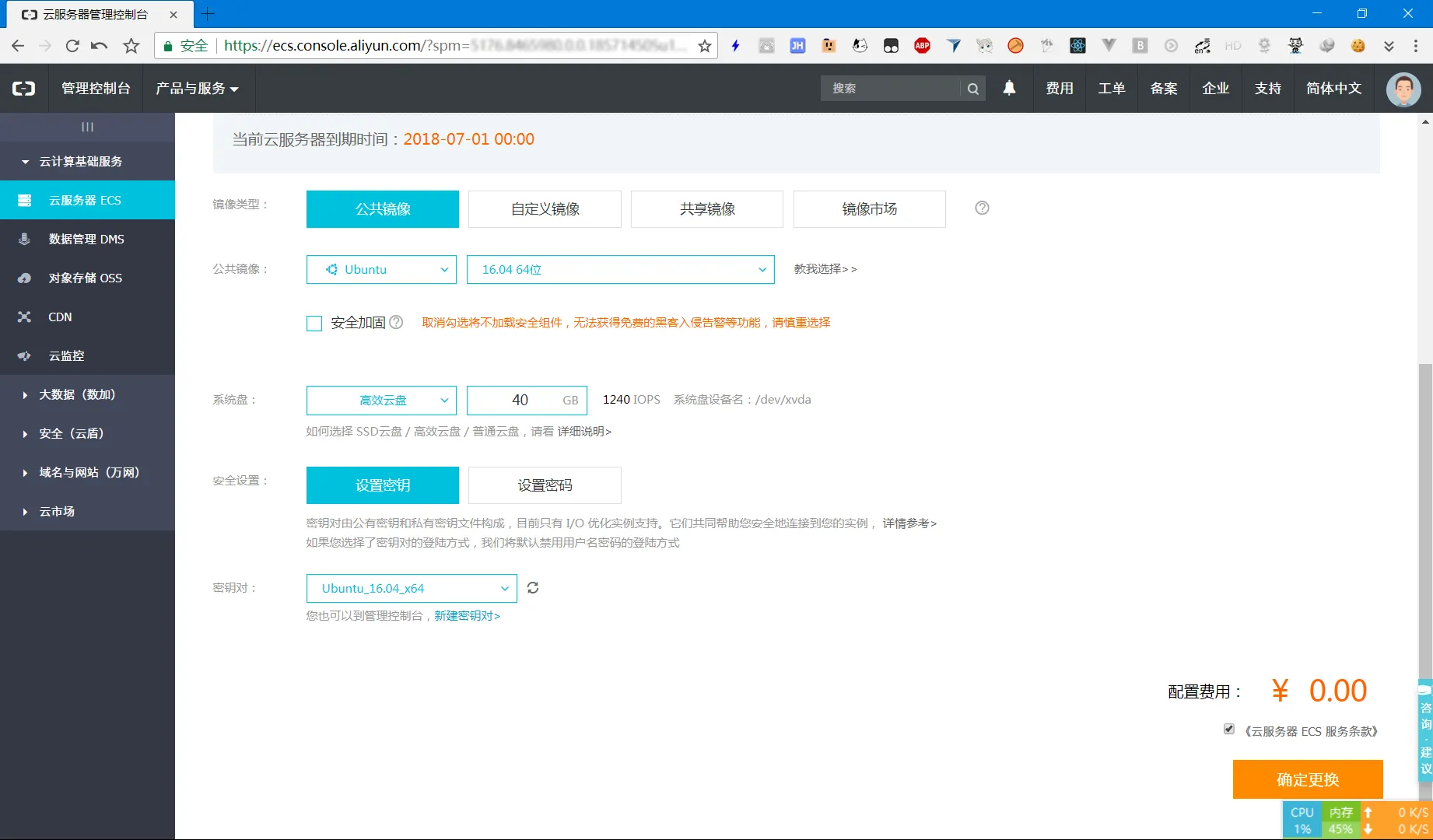Image resolution: width=1433 pixels, height=840 pixels.
Task: Click the 云服务器 ECS sidebar icon
Action: tap(24, 200)
